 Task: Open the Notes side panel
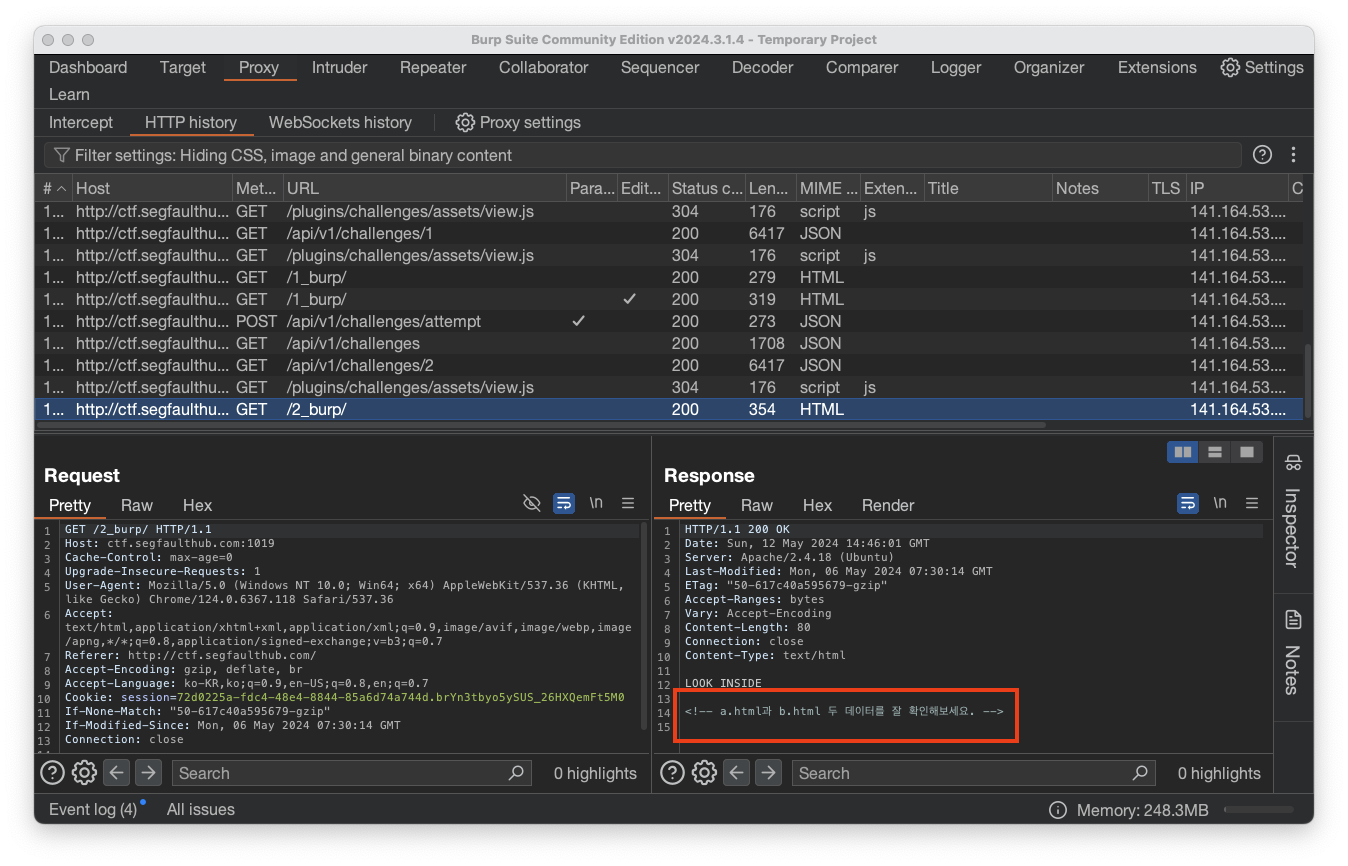[x=1293, y=652]
